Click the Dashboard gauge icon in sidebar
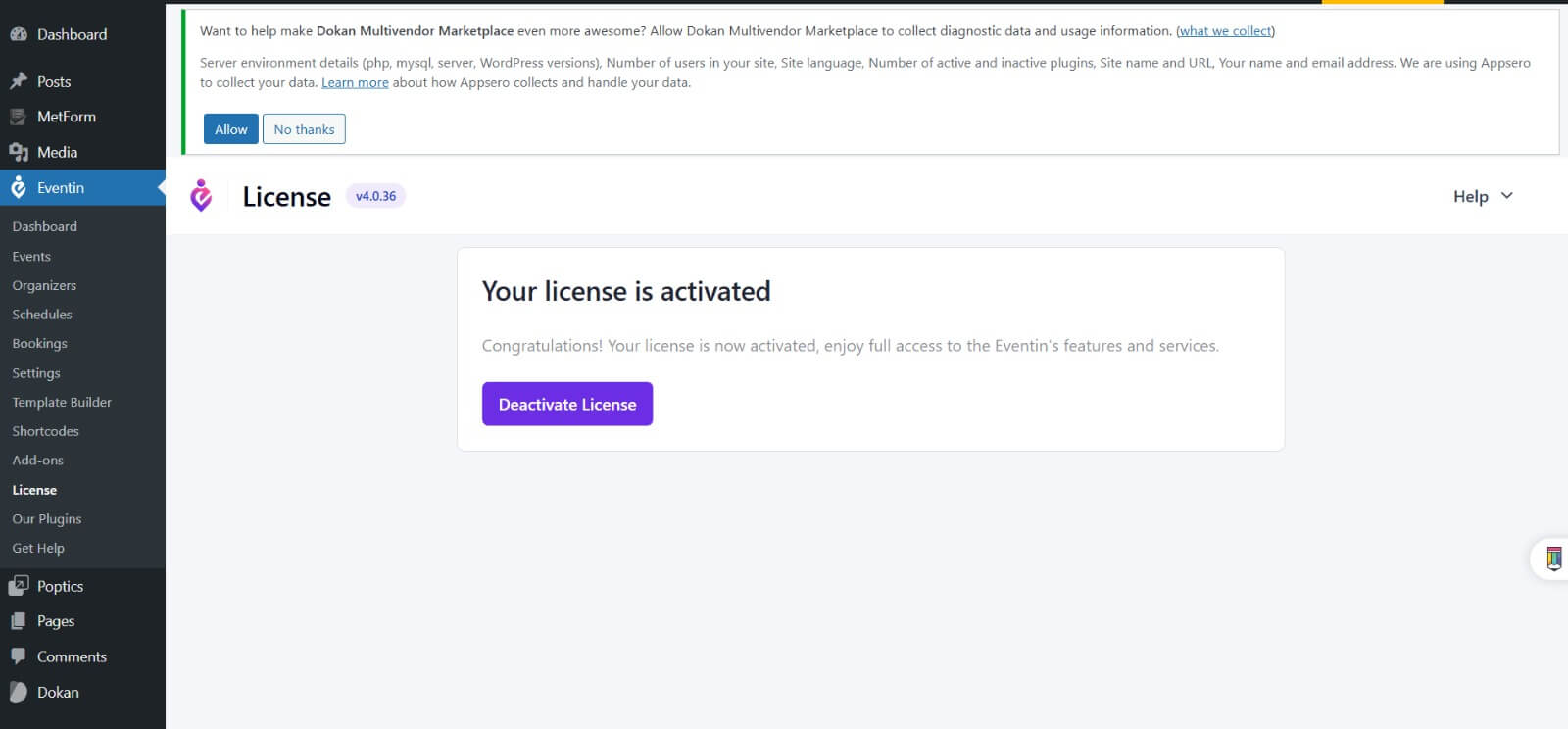This screenshot has width=1568, height=729. tap(19, 34)
